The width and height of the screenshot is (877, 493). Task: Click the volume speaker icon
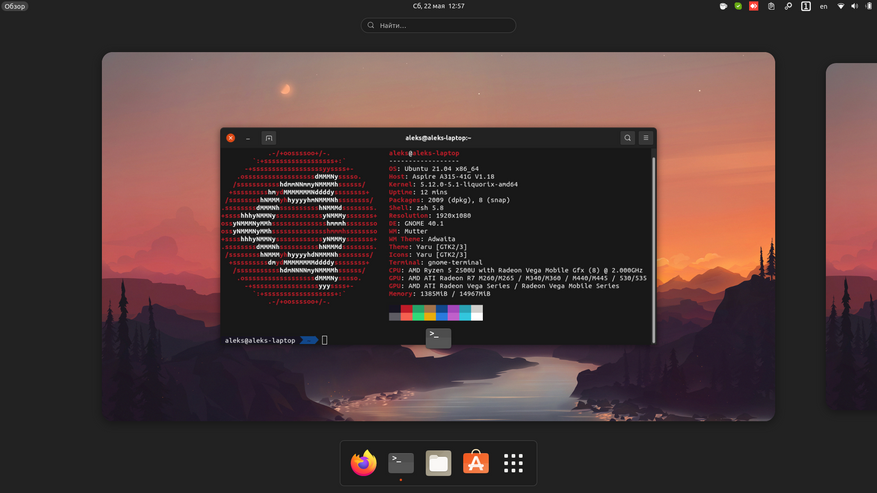855,6
